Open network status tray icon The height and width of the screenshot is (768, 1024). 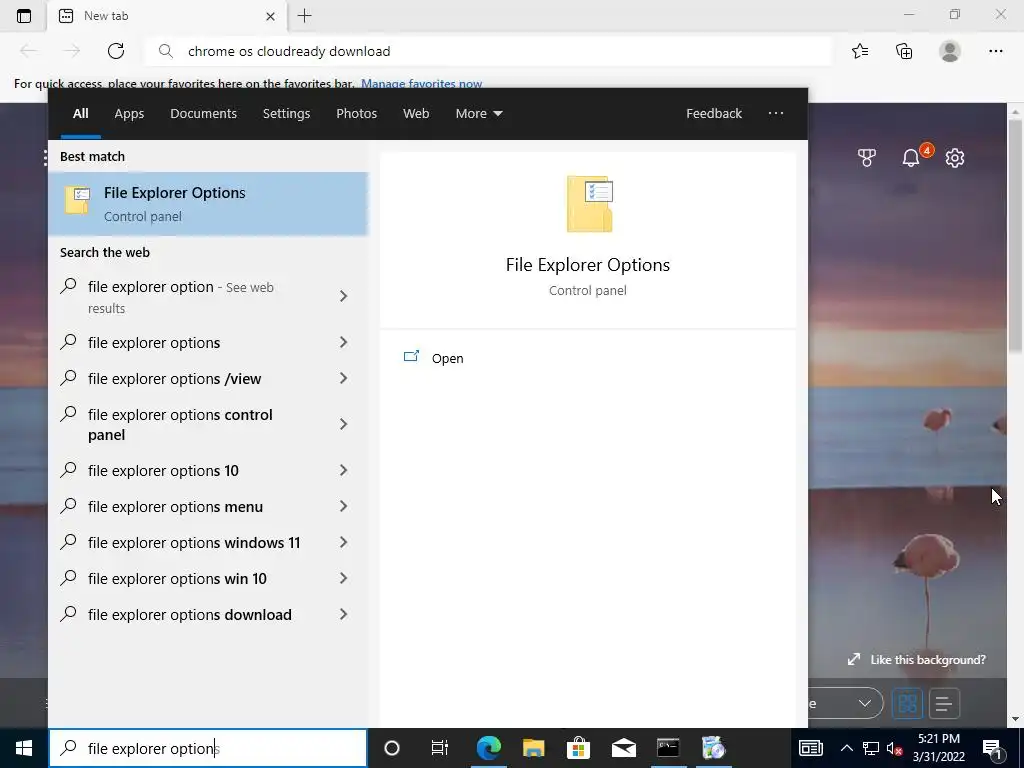871,748
